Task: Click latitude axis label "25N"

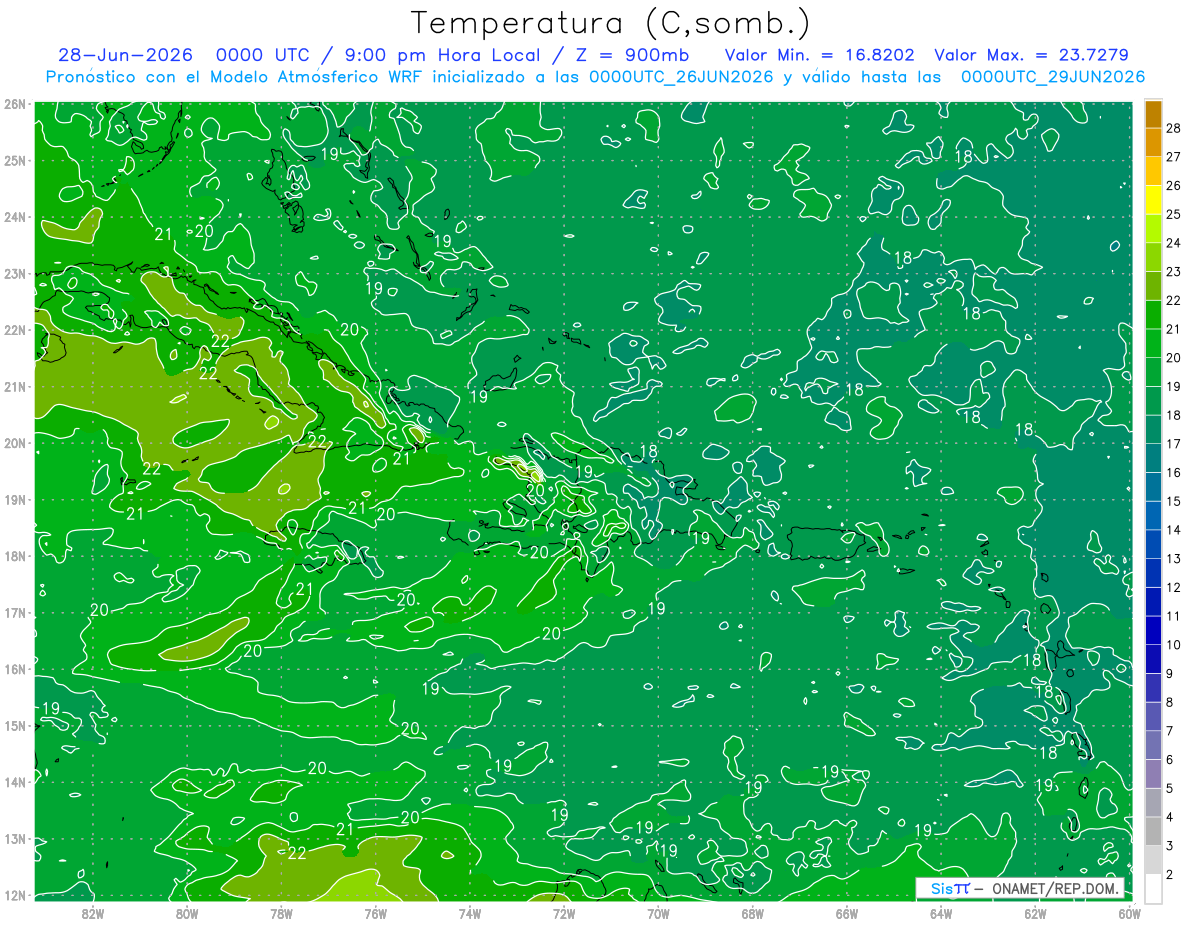Action: pos(15,160)
